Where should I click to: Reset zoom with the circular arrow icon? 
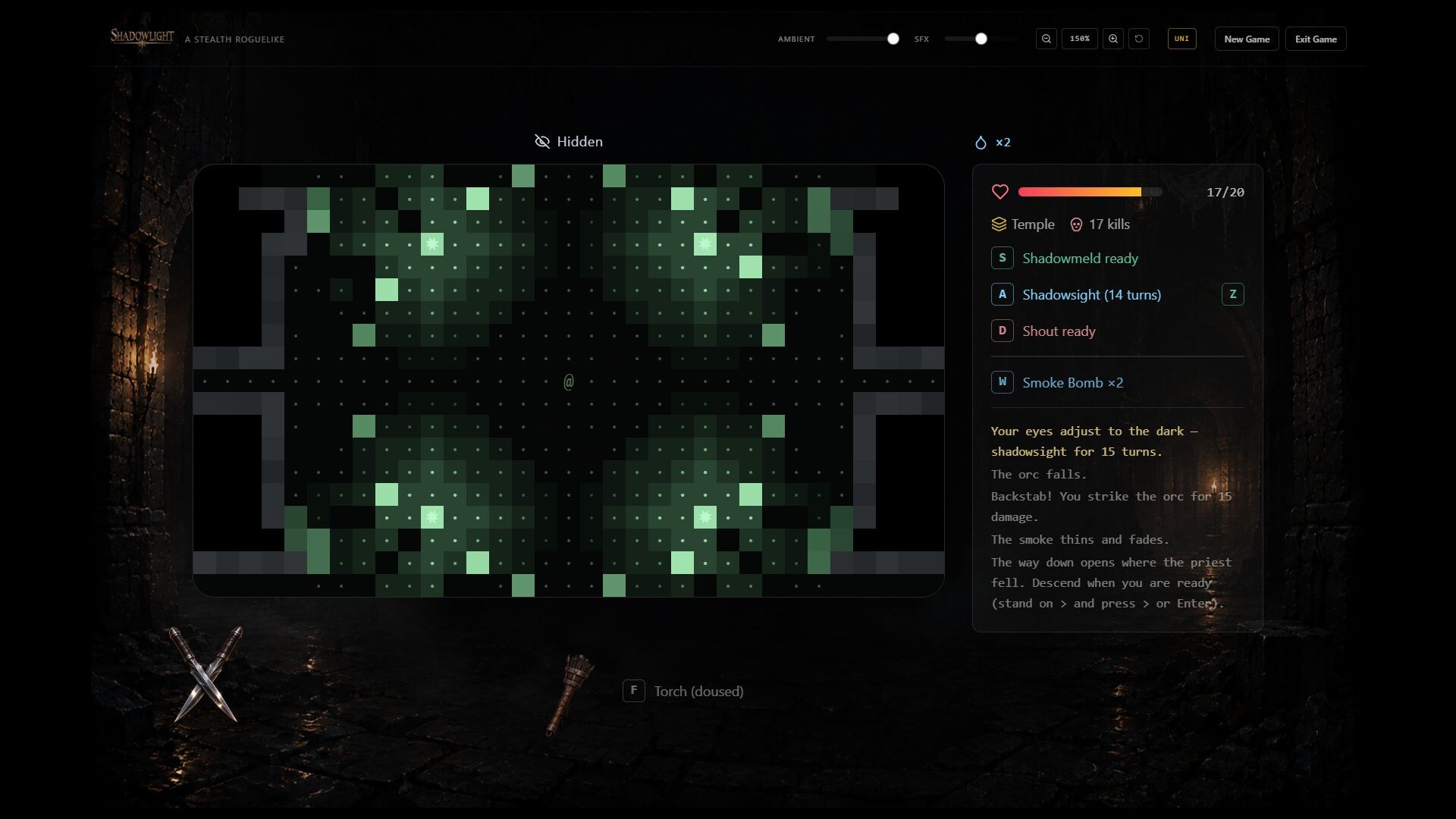coord(1139,39)
